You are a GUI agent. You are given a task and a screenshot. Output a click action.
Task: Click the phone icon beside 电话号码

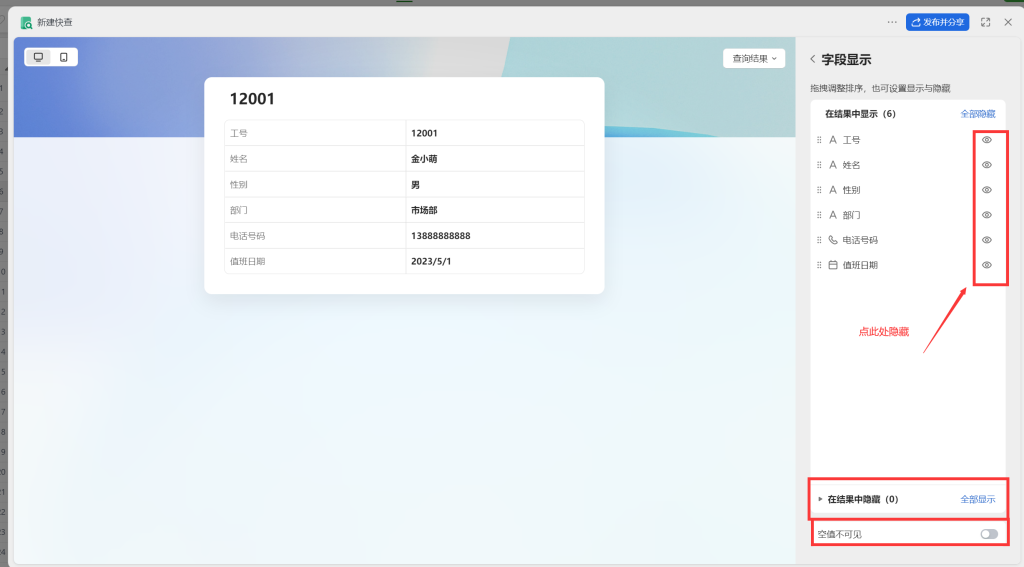tap(833, 240)
